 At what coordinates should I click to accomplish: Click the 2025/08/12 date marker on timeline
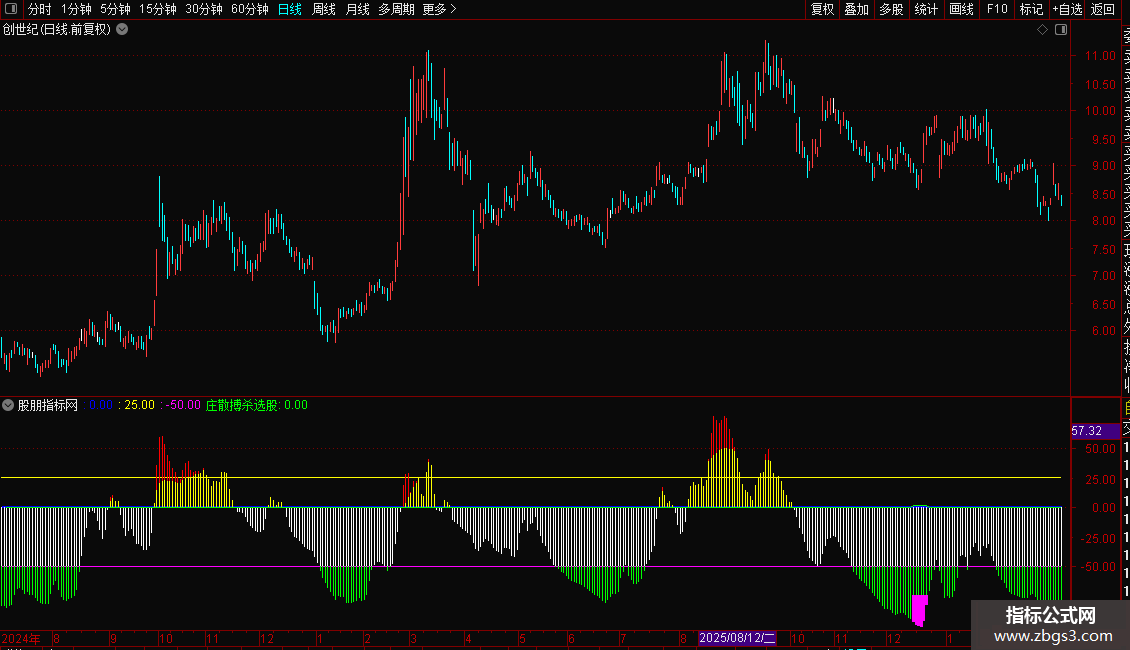pyautogui.click(x=737, y=638)
